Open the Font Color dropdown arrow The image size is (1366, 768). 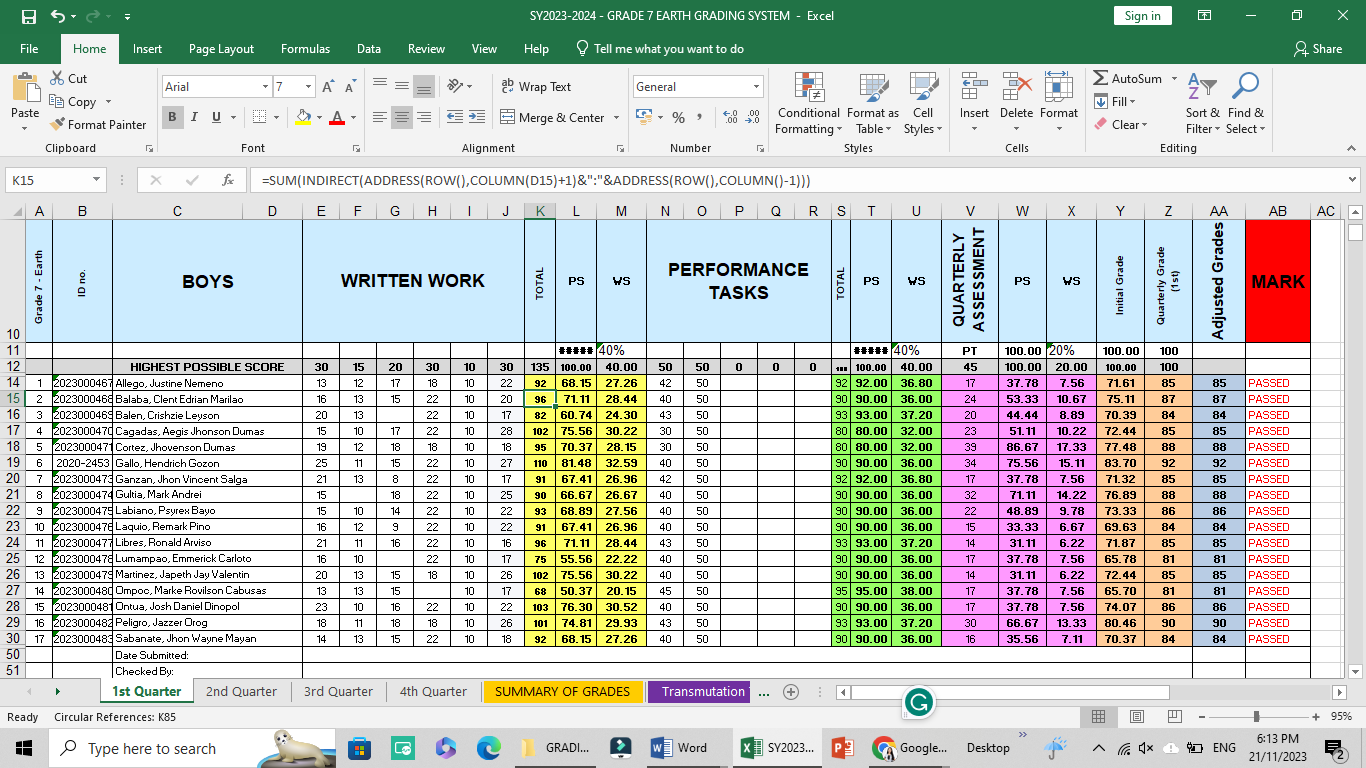(353, 118)
